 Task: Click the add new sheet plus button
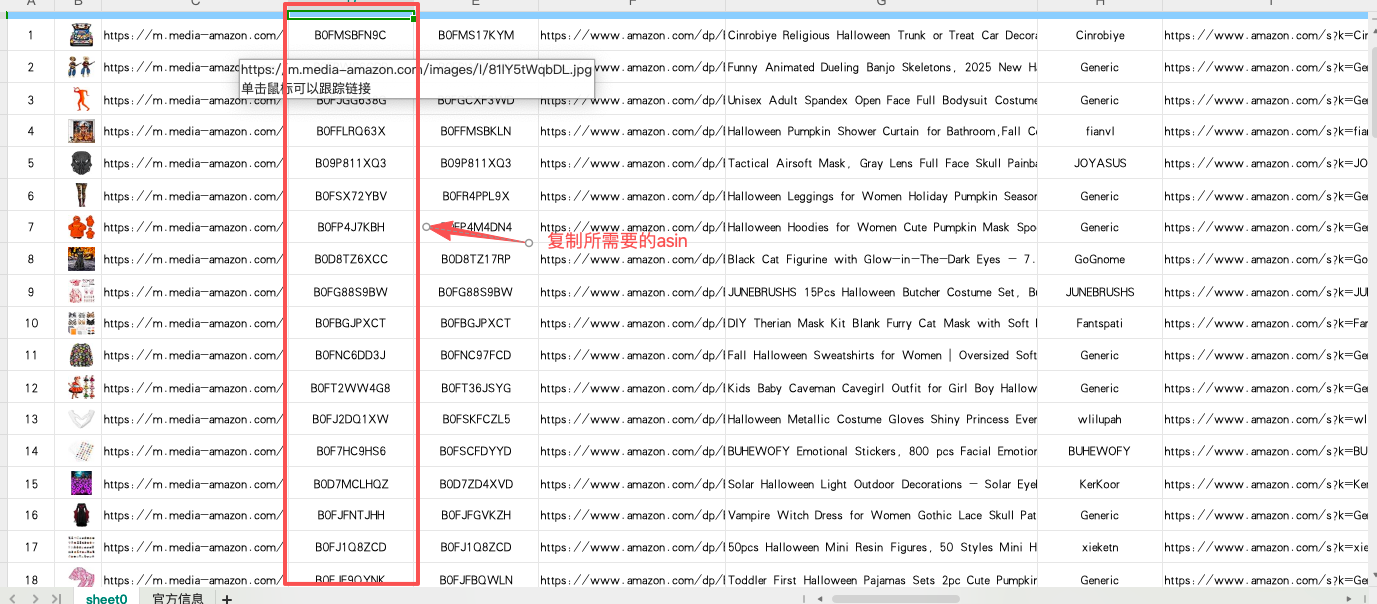pyautogui.click(x=227, y=598)
